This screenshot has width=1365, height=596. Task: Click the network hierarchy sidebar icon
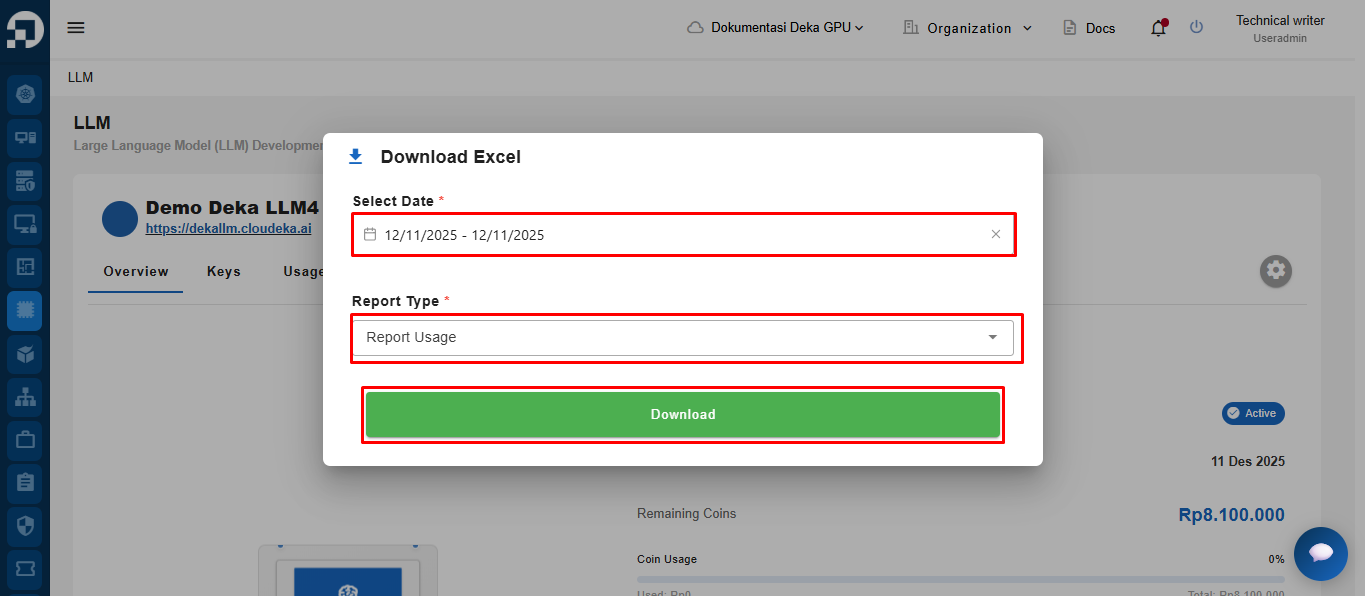point(25,397)
